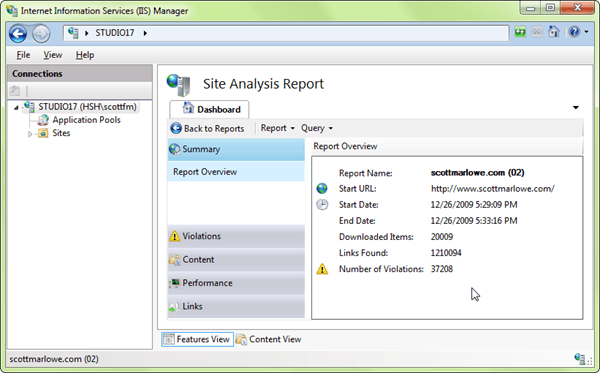Click the Number of Violations value 37208
The width and height of the screenshot is (600, 373).
442,269
